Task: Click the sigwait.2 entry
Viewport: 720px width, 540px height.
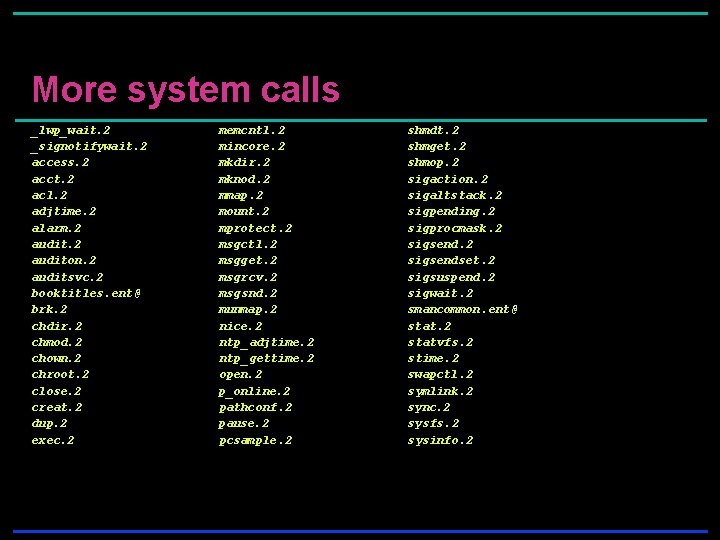Action: click(x=440, y=294)
